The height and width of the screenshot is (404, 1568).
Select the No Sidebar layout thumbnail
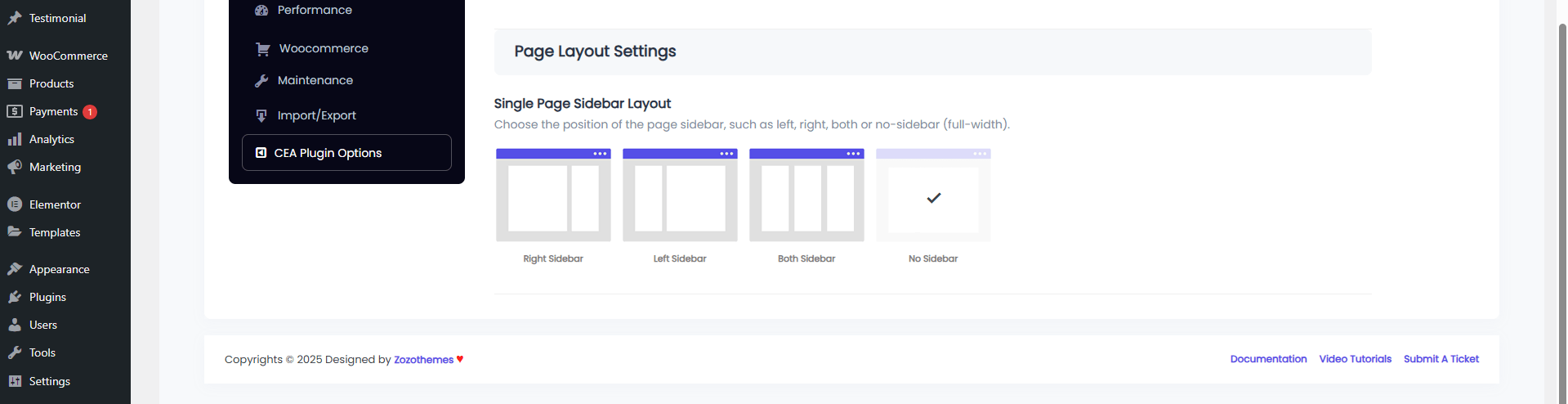coord(933,195)
